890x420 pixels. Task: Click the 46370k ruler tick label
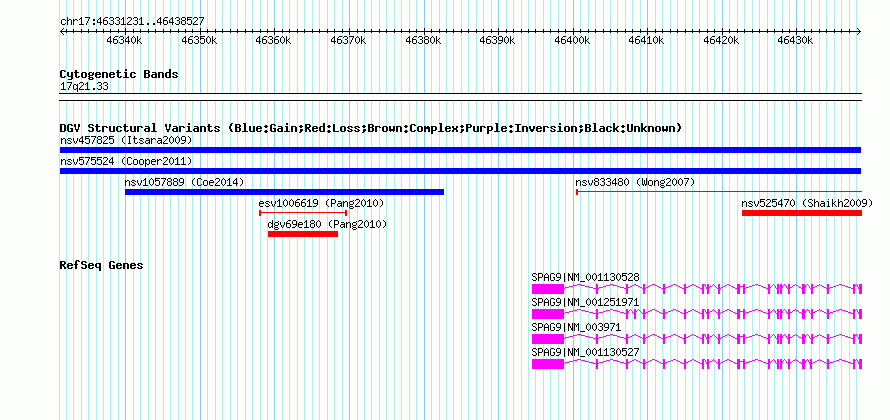coord(349,40)
